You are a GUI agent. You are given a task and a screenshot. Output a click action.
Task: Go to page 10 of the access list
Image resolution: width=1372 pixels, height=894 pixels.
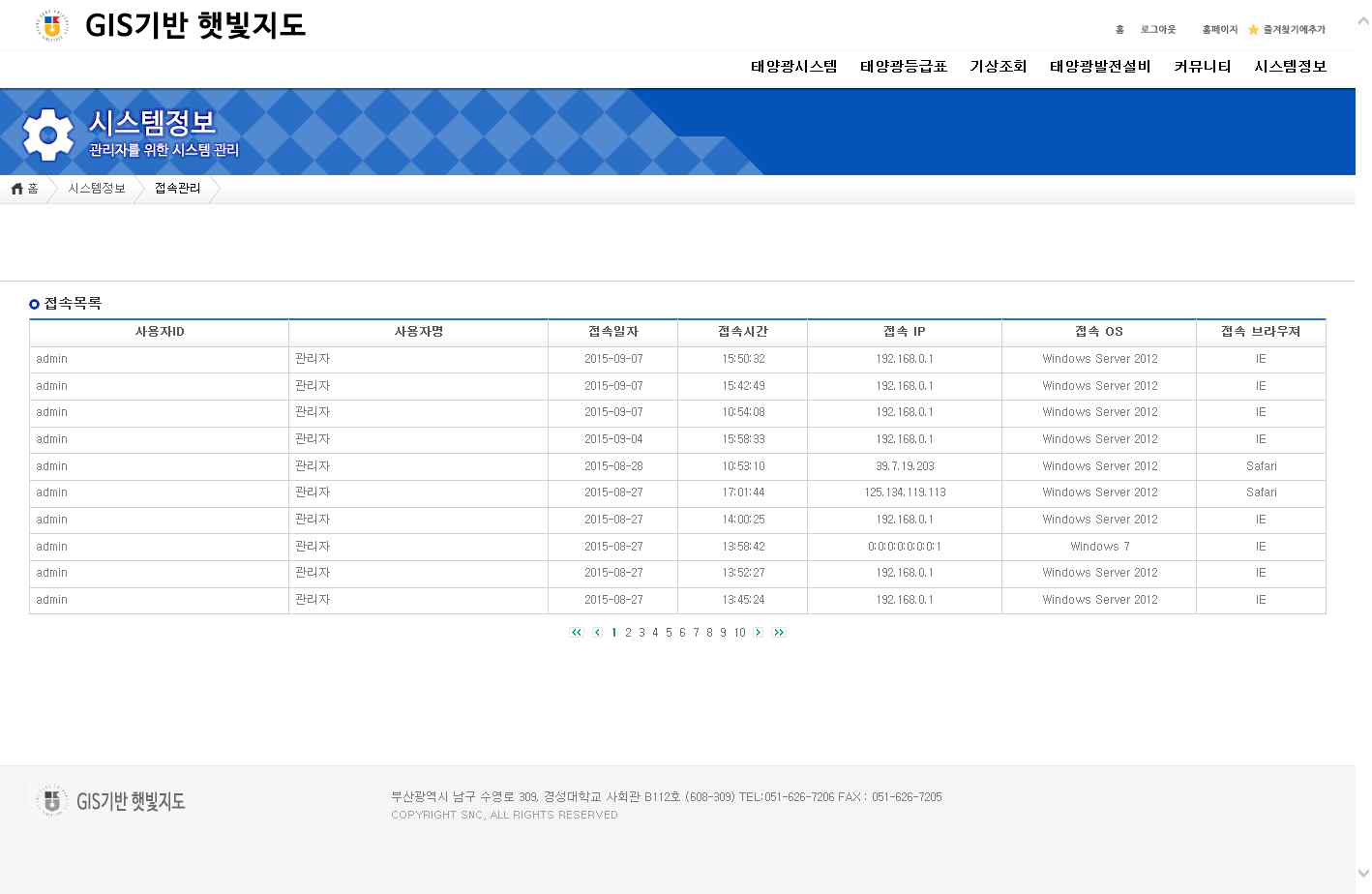coord(739,633)
